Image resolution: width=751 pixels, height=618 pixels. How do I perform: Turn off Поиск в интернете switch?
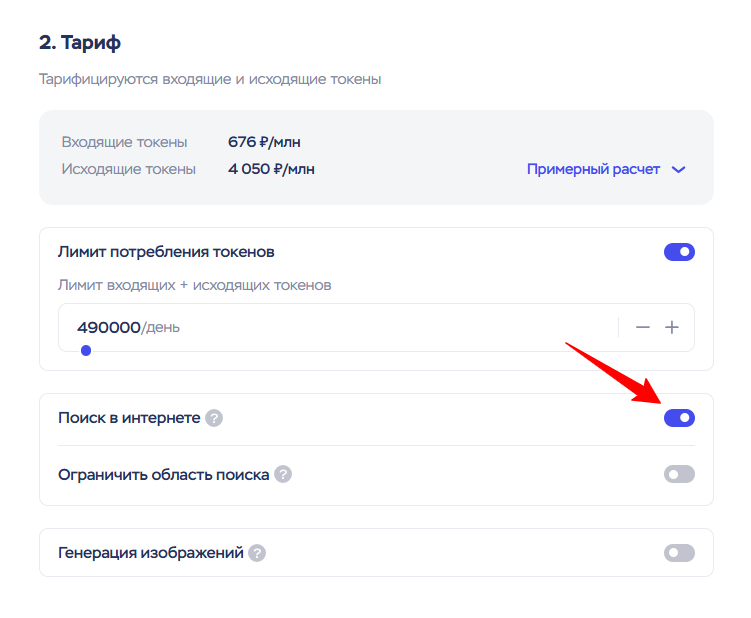pyautogui.click(x=679, y=418)
